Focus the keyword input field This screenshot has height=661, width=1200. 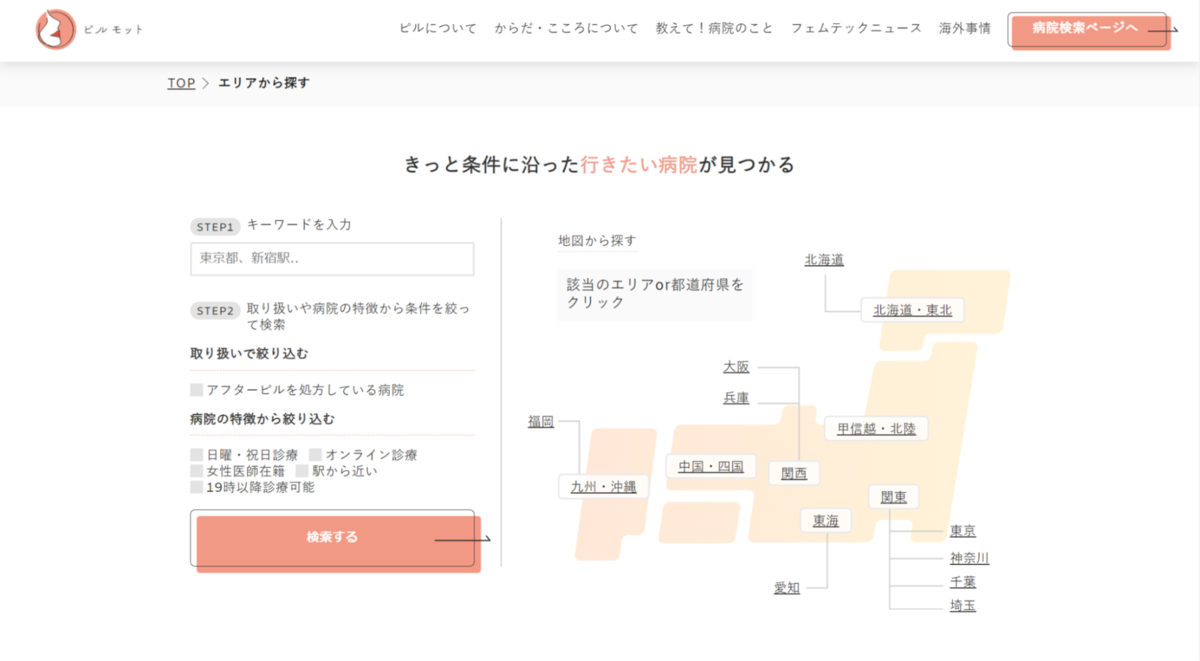[x=332, y=259]
